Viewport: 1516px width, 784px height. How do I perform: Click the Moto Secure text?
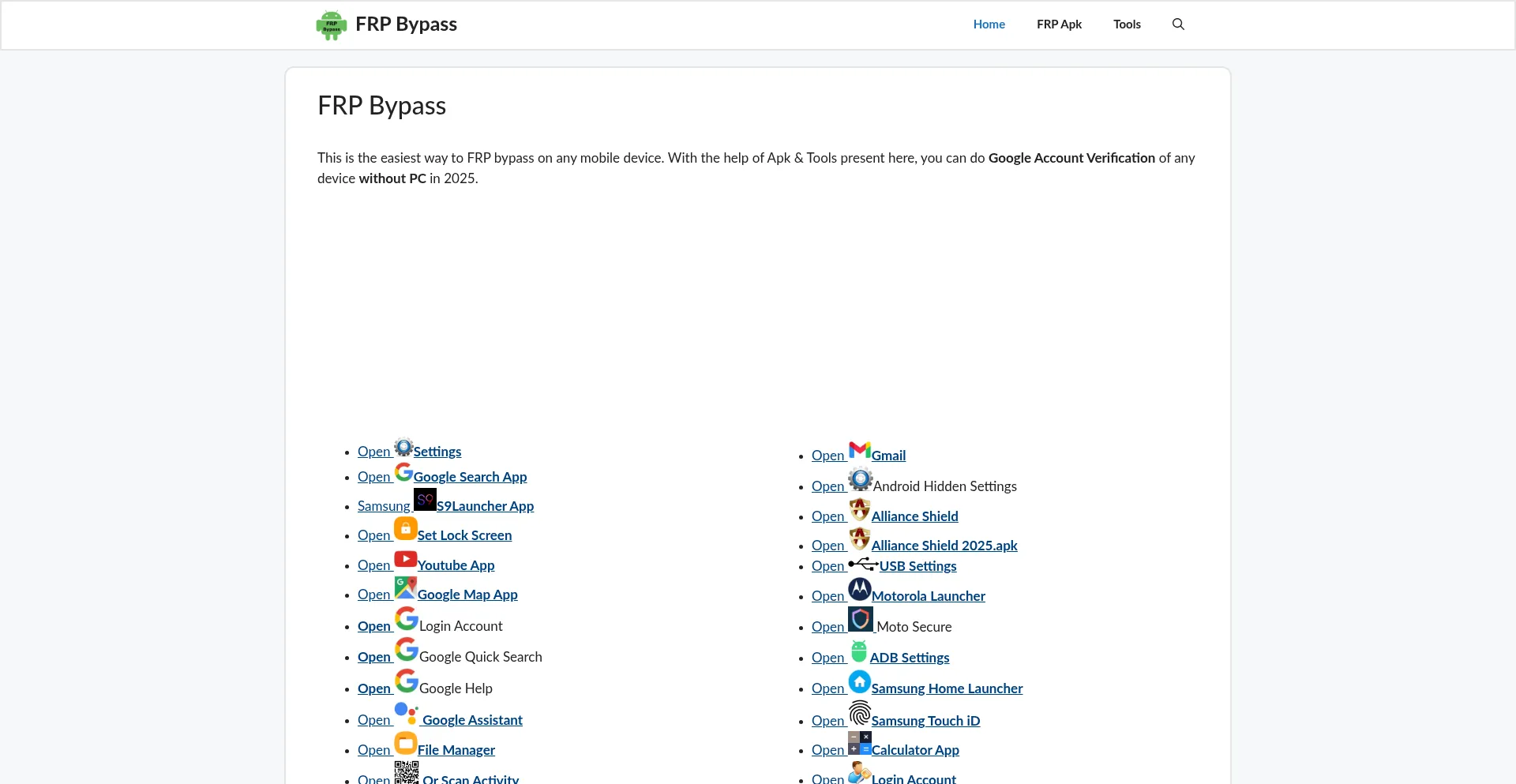pyautogui.click(x=914, y=627)
